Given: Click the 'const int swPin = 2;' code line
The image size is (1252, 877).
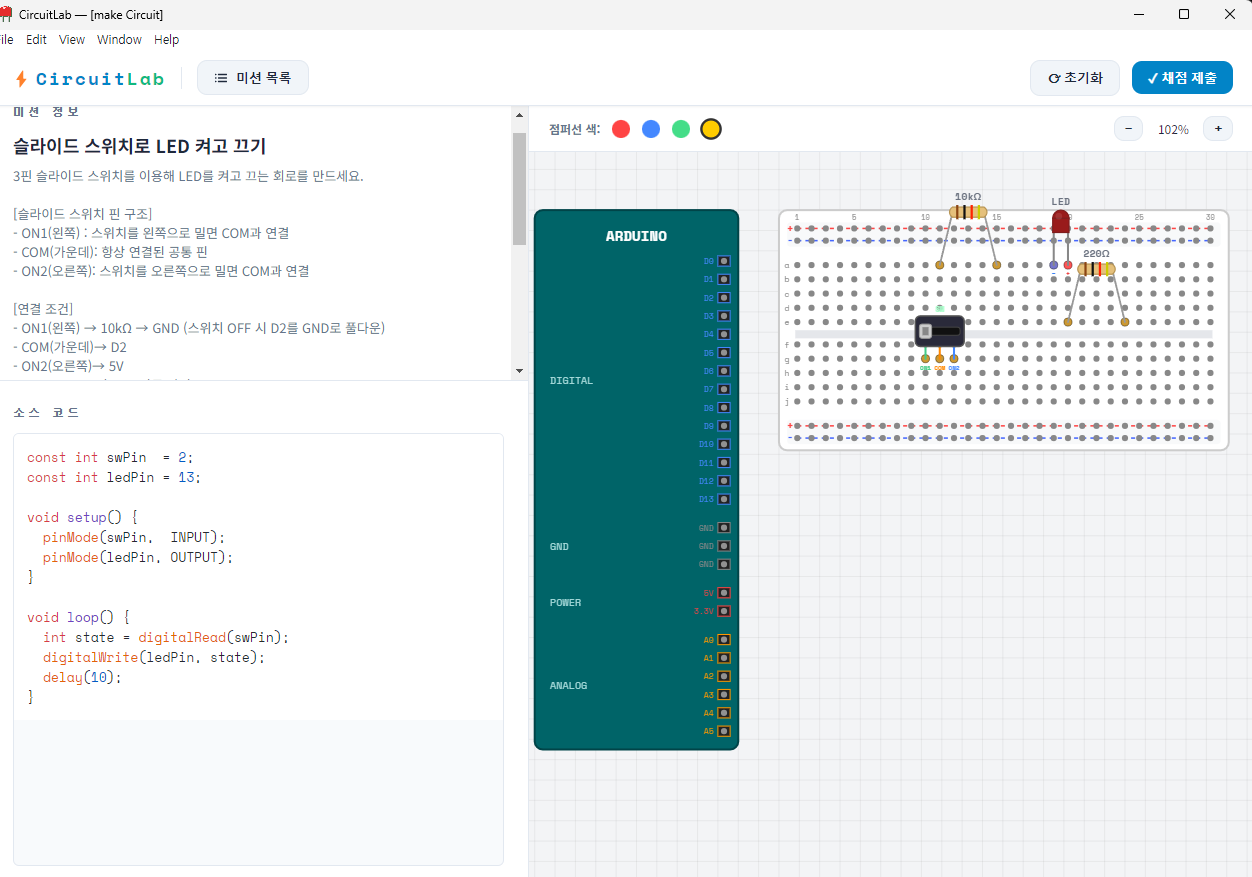Looking at the screenshot, I should point(110,457).
